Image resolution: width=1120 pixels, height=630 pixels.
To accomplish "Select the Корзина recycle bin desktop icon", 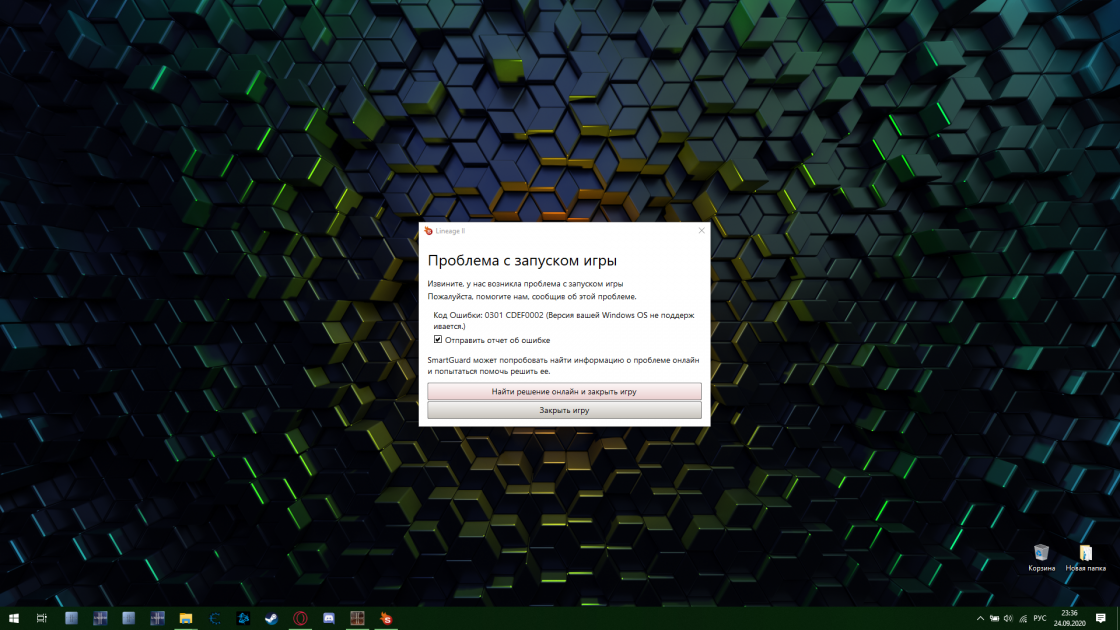I will pos(1041,557).
